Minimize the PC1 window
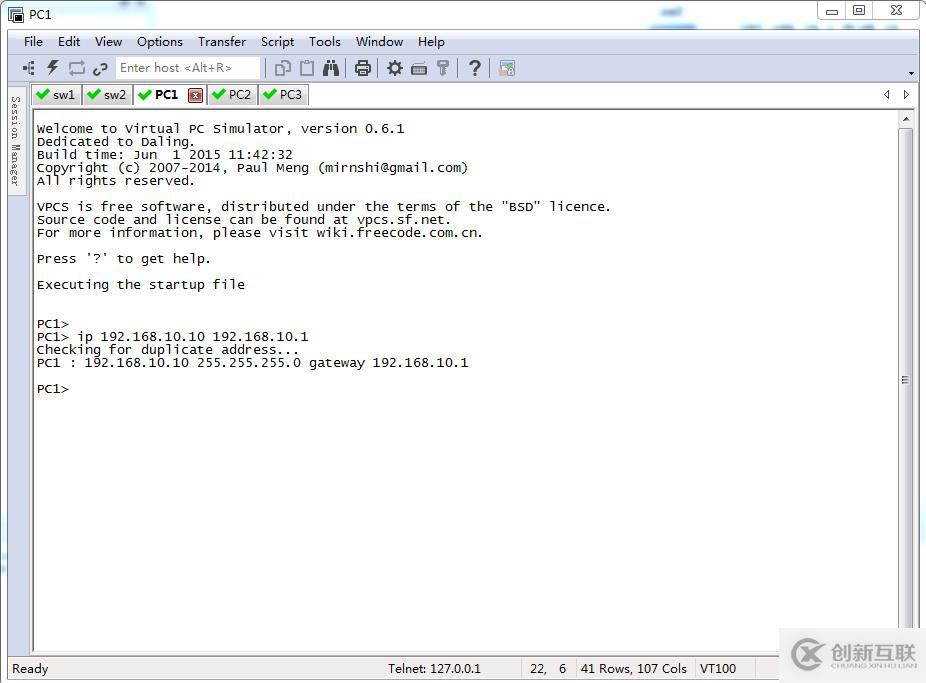 [x=832, y=11]
